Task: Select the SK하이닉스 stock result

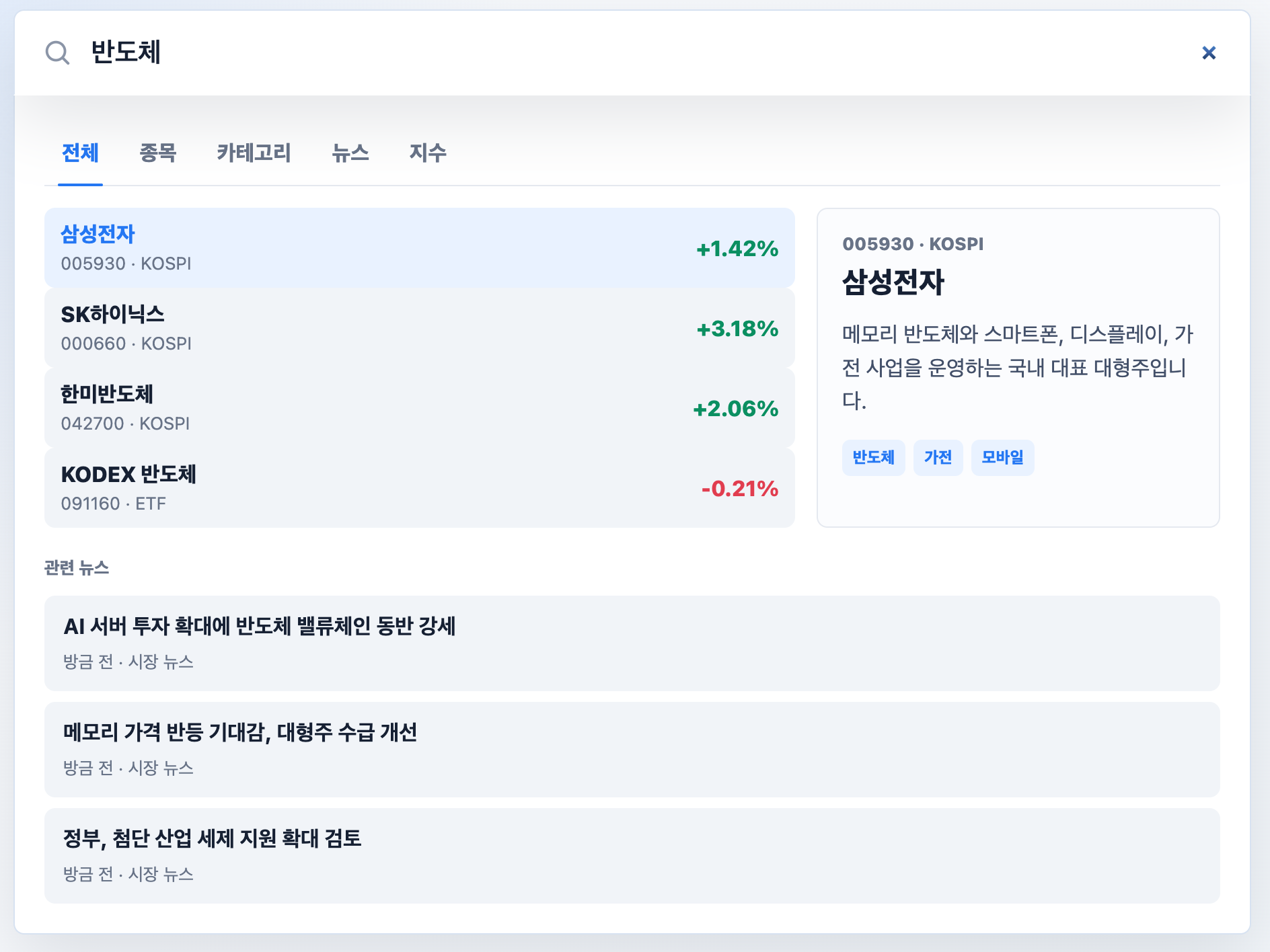Action: coord(420,328)
